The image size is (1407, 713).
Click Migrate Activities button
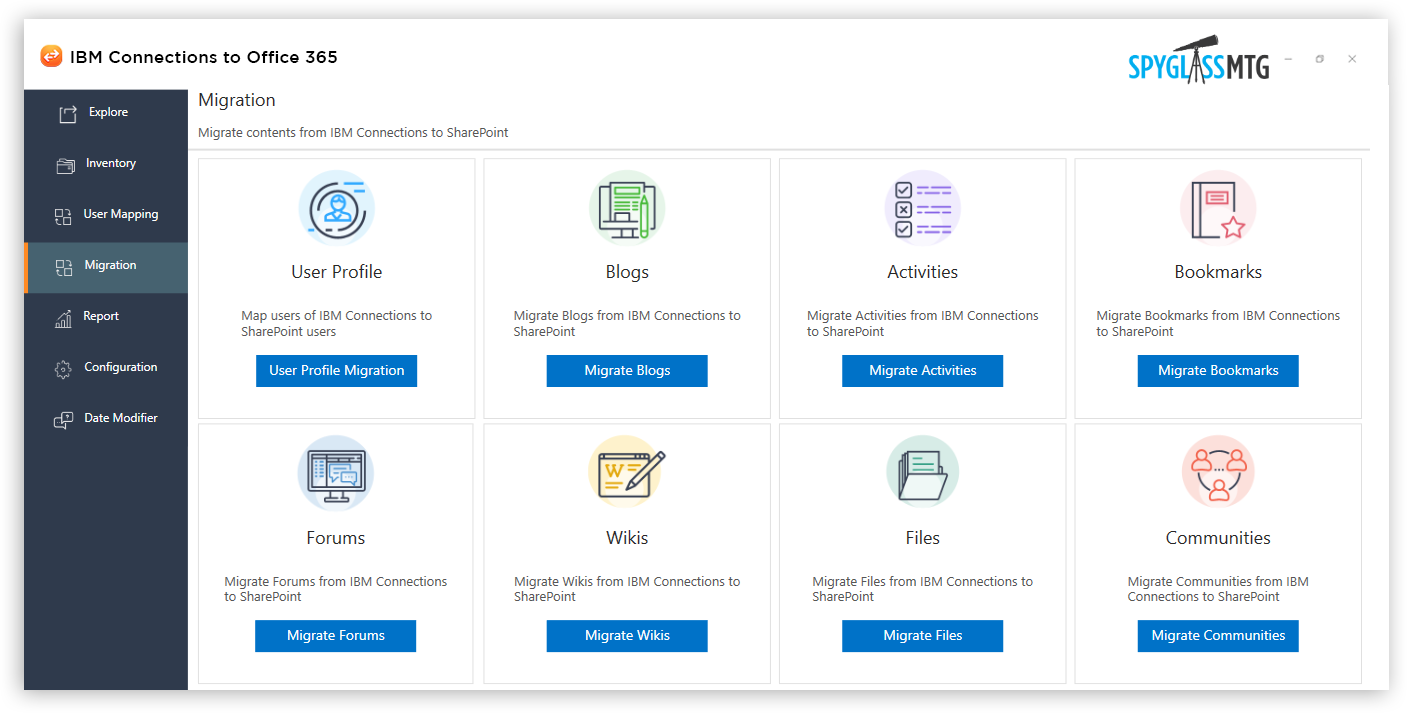922,370
